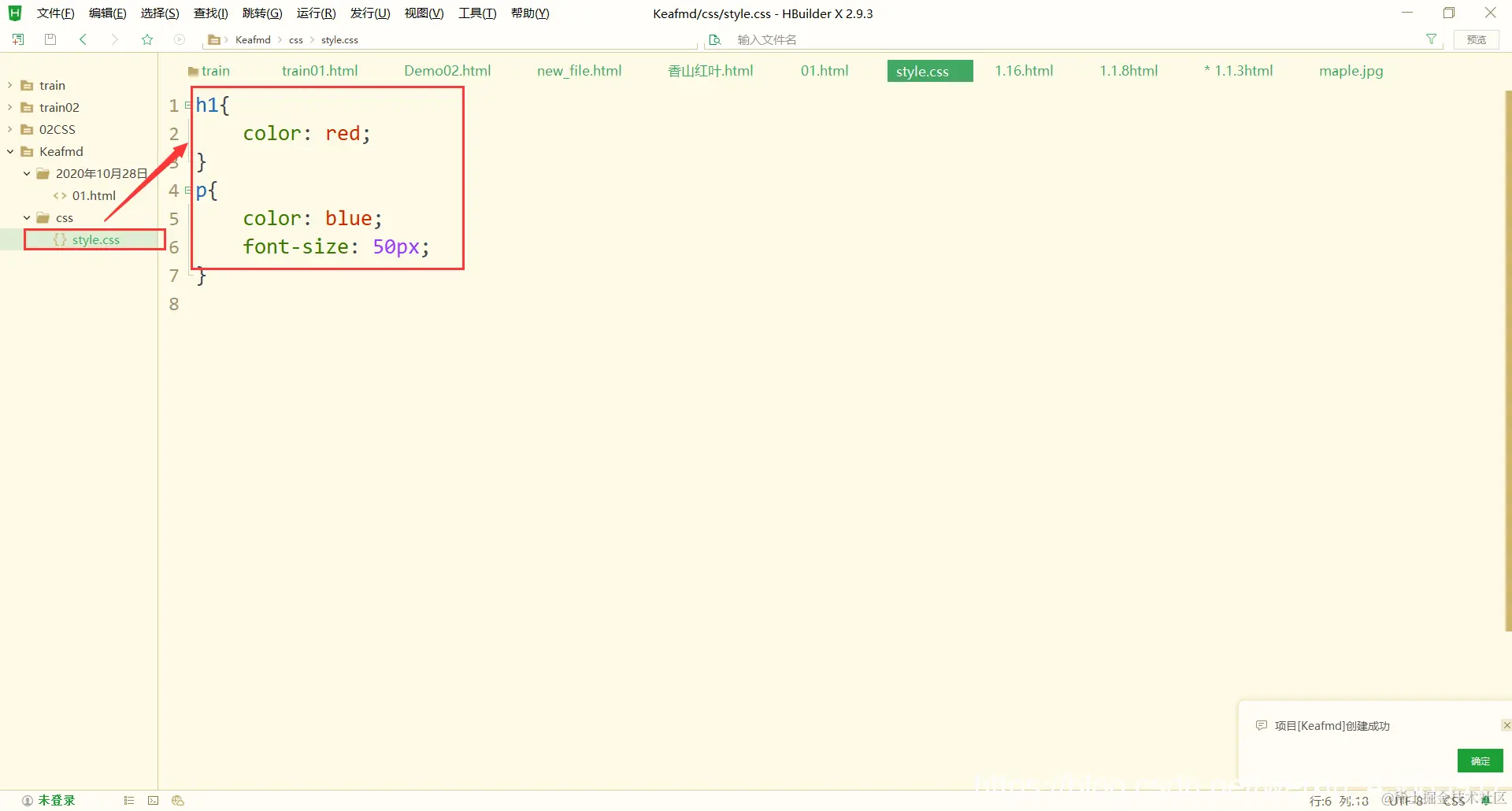1512x811 pixels.
Task: Switch to the Demo02.html tab
Action: pyautogui.click(x=447, y=71)
